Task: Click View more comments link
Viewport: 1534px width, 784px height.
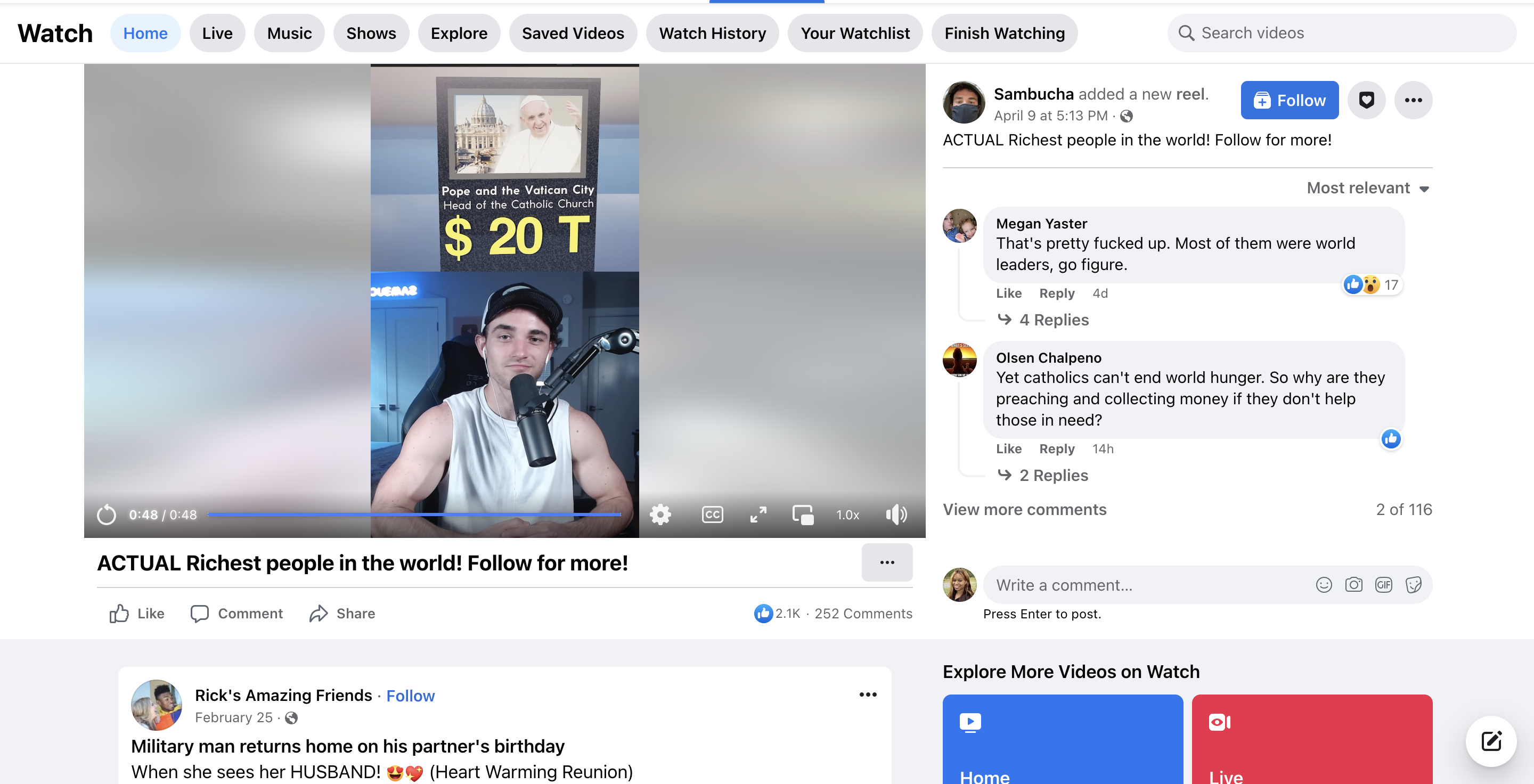Action: click(x=1024, y=510)
